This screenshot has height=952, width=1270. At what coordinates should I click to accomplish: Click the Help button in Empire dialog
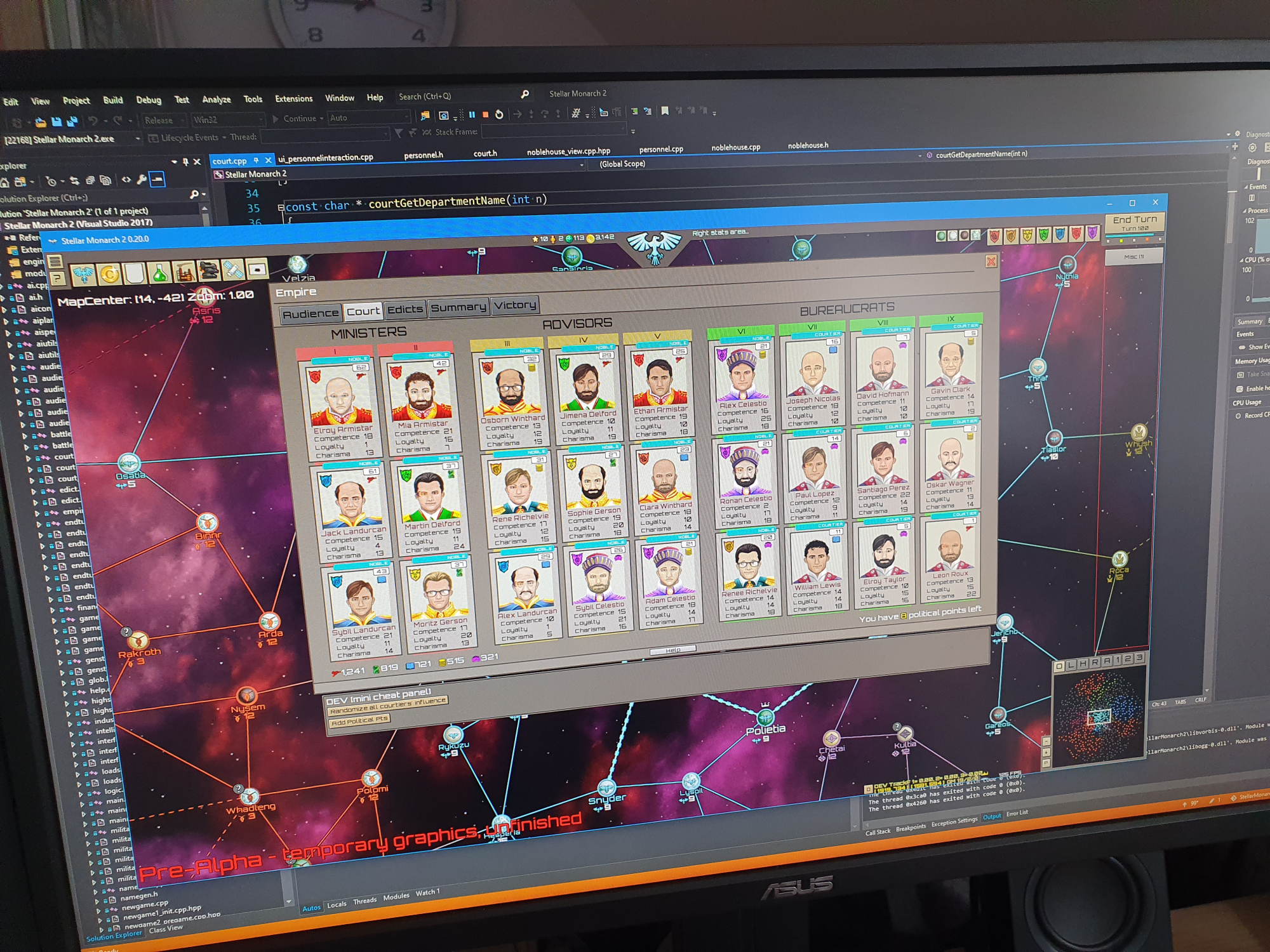[673, 650]
